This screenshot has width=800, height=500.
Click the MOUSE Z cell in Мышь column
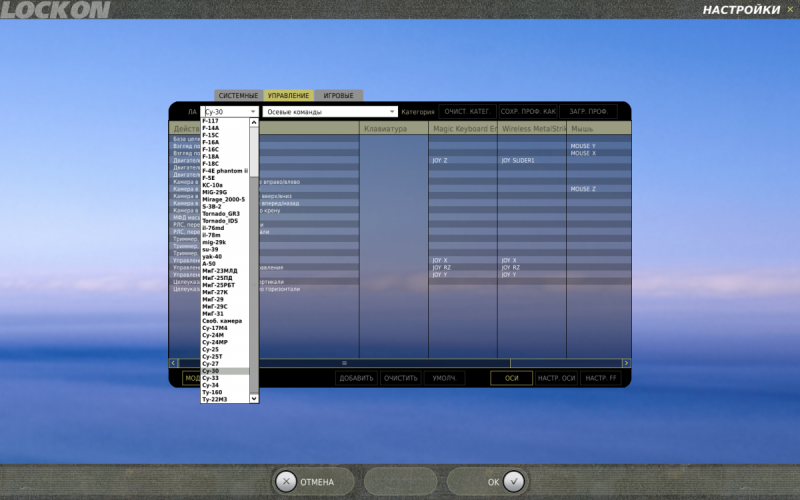[x=598, y=189]
